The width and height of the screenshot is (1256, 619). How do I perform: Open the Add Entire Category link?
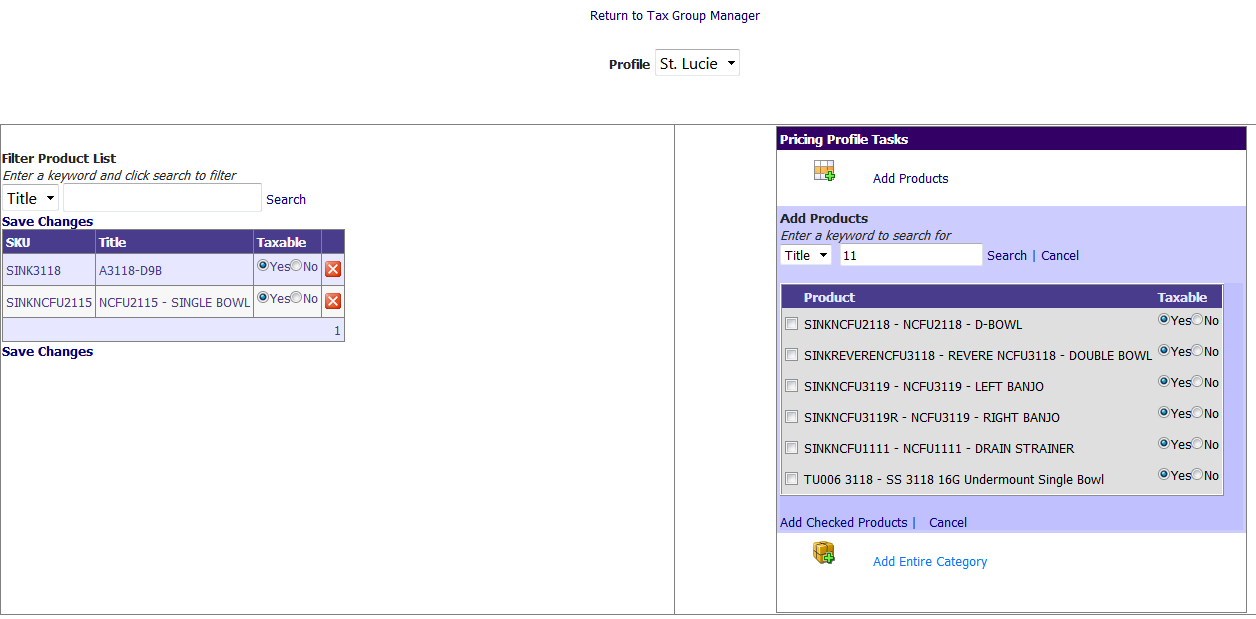[929, 561]
